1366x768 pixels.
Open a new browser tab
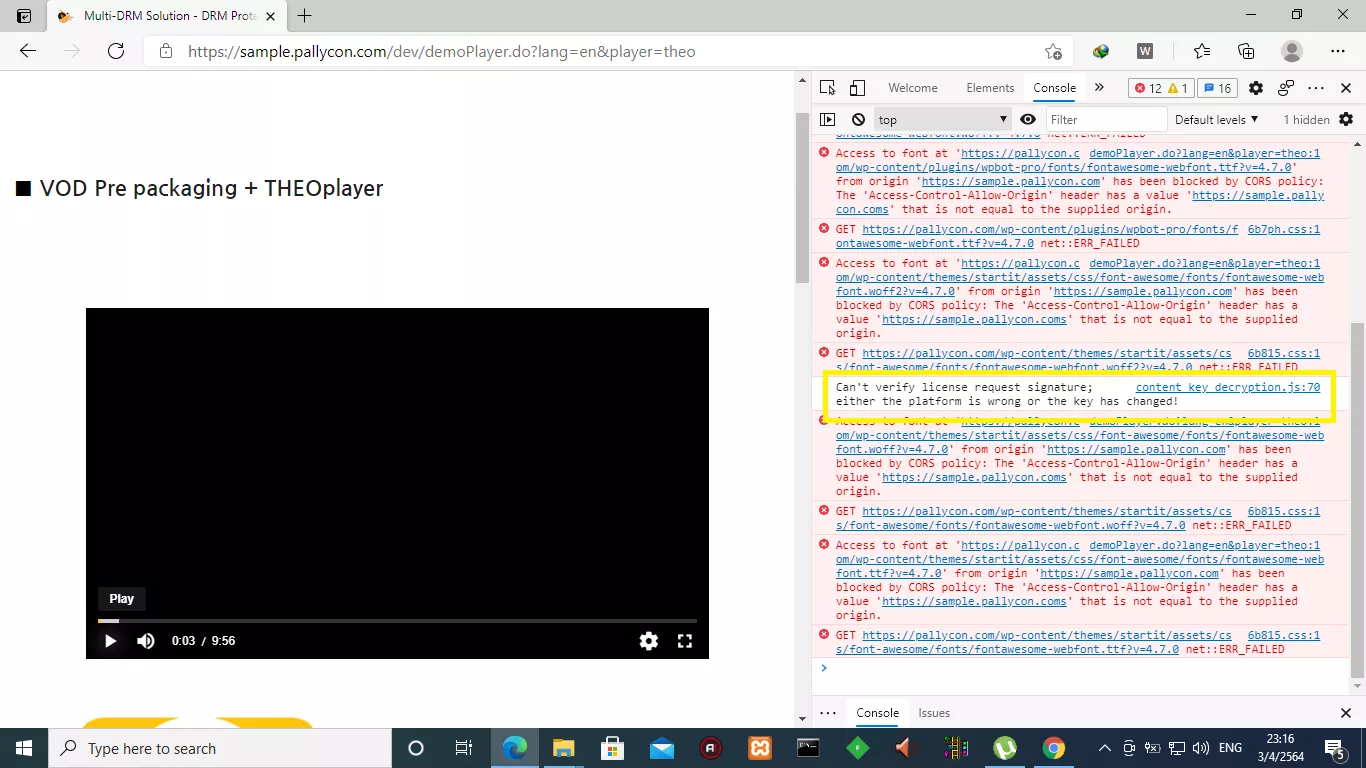pos(305,15)
